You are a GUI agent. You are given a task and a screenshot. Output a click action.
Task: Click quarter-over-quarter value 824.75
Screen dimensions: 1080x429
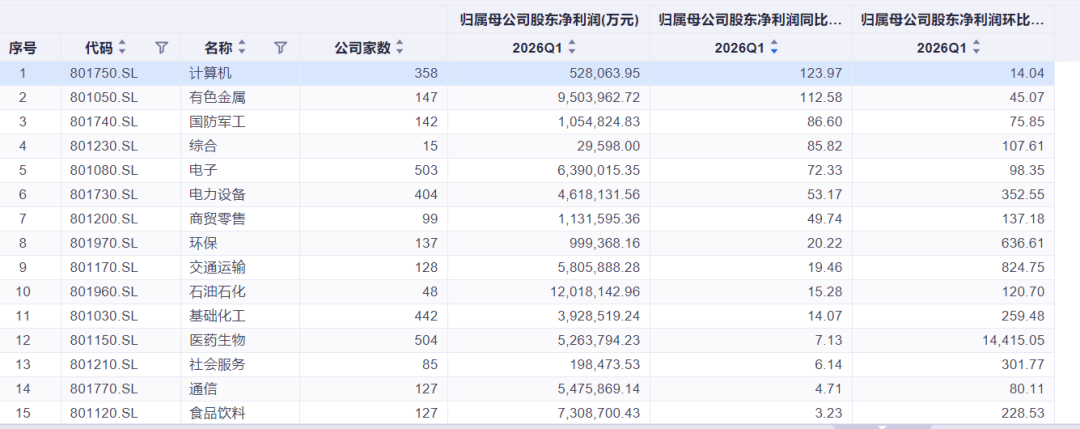pos(1023,267)
